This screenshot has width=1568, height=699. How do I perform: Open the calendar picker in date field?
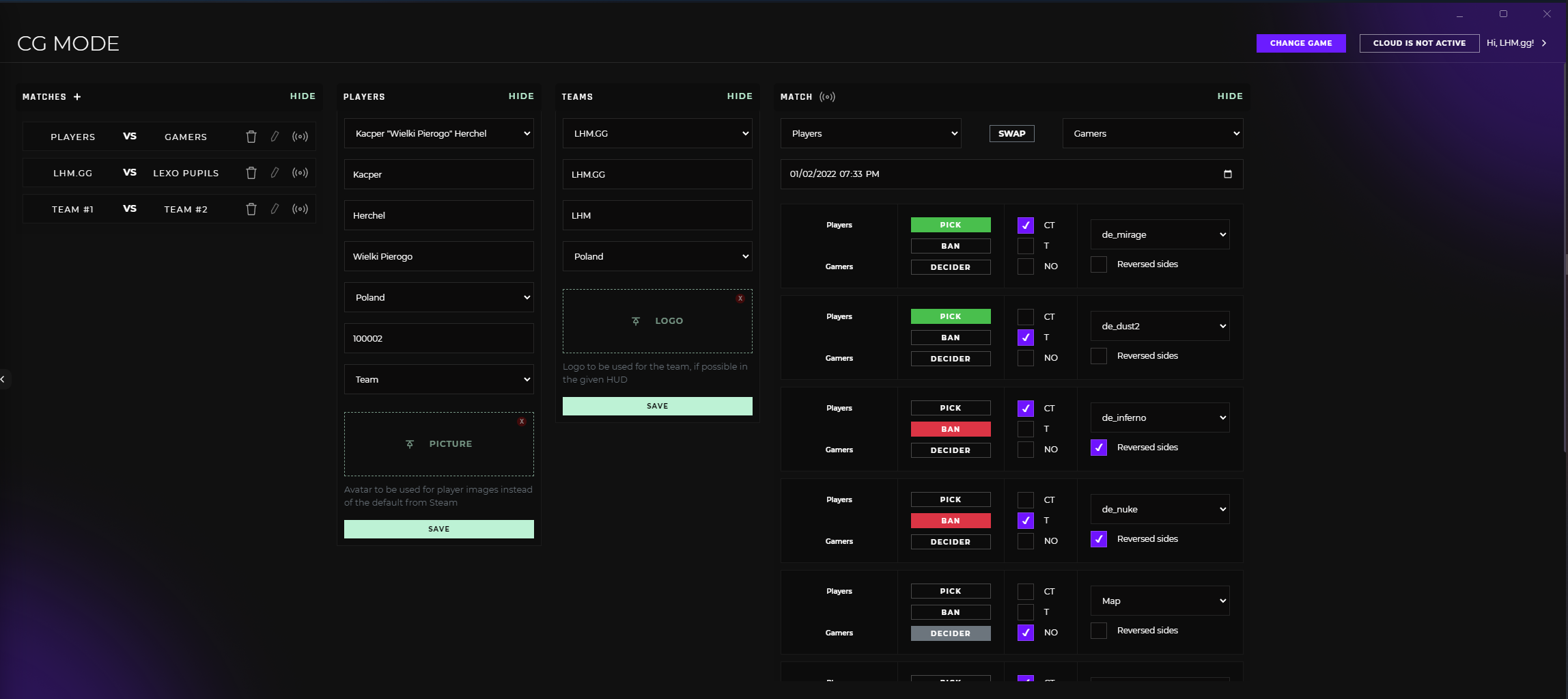tap(1228, 174)
